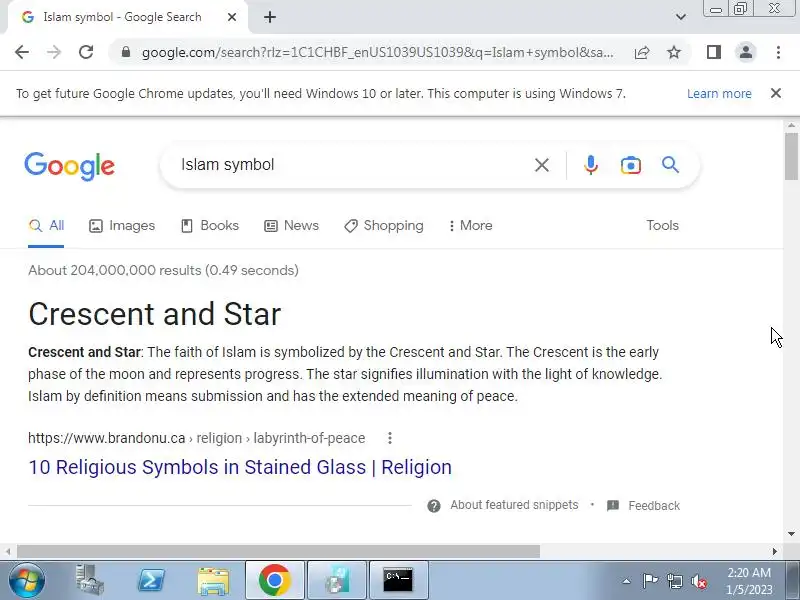The width and height of the screenshot is (800, 600).
Task: Click the muted volume tray icon
Action: pyautogui.click(x=699, y=581)
